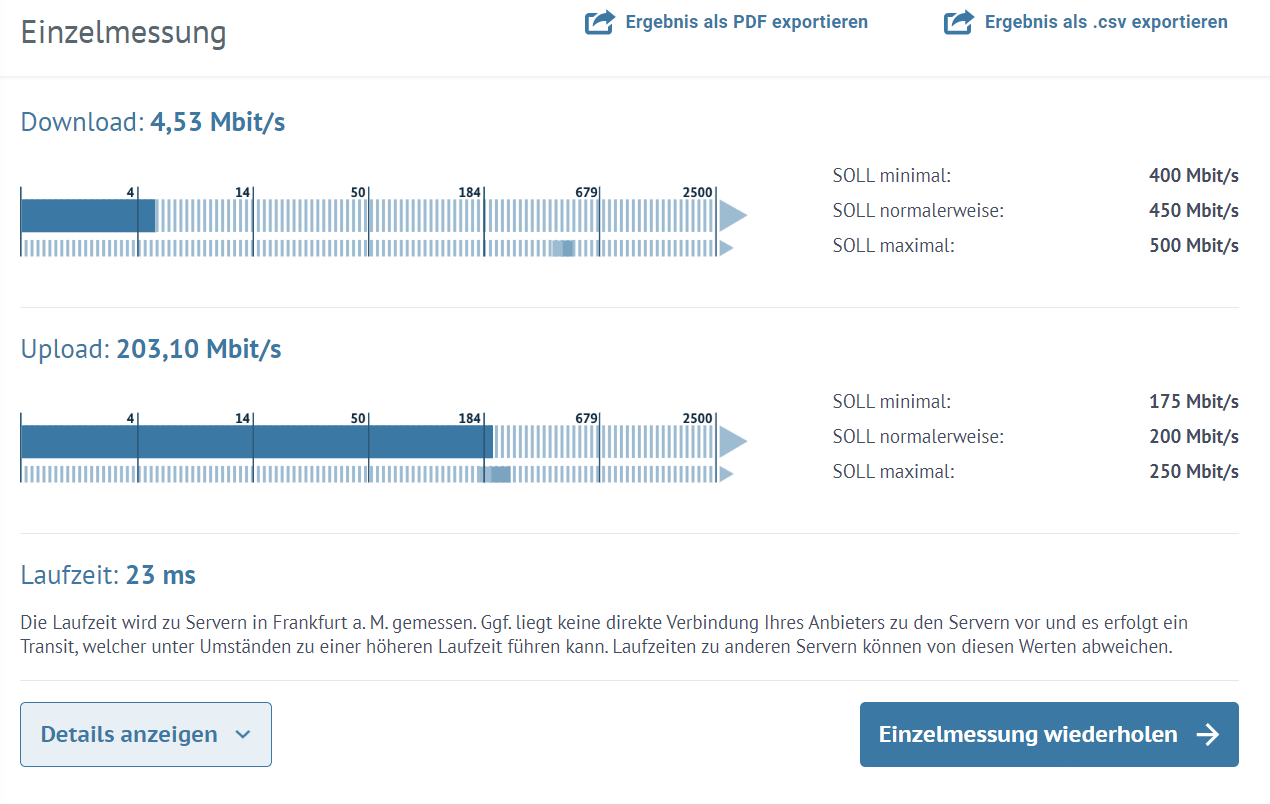Click small arrow under Download bar

(727, 248)
